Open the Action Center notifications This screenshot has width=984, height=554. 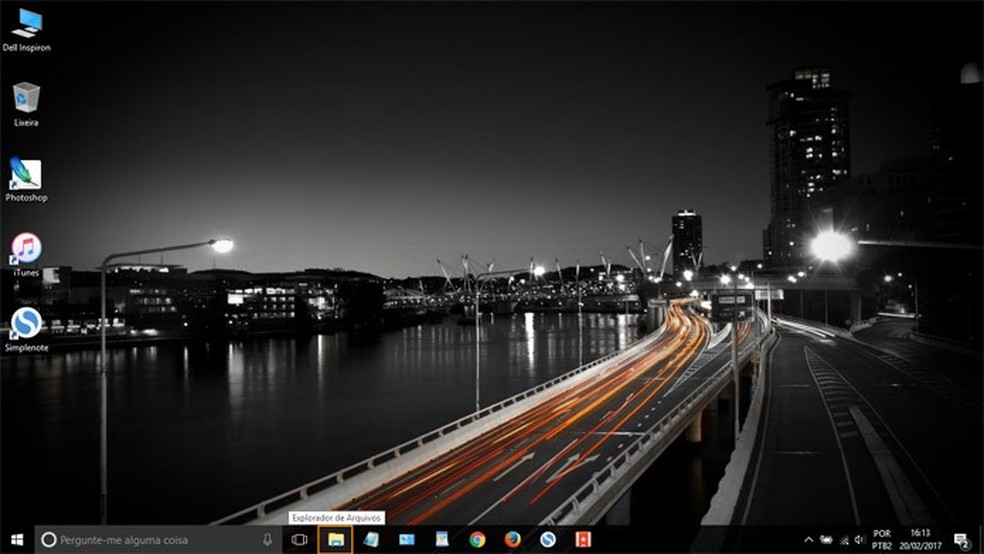coord(962,540)
